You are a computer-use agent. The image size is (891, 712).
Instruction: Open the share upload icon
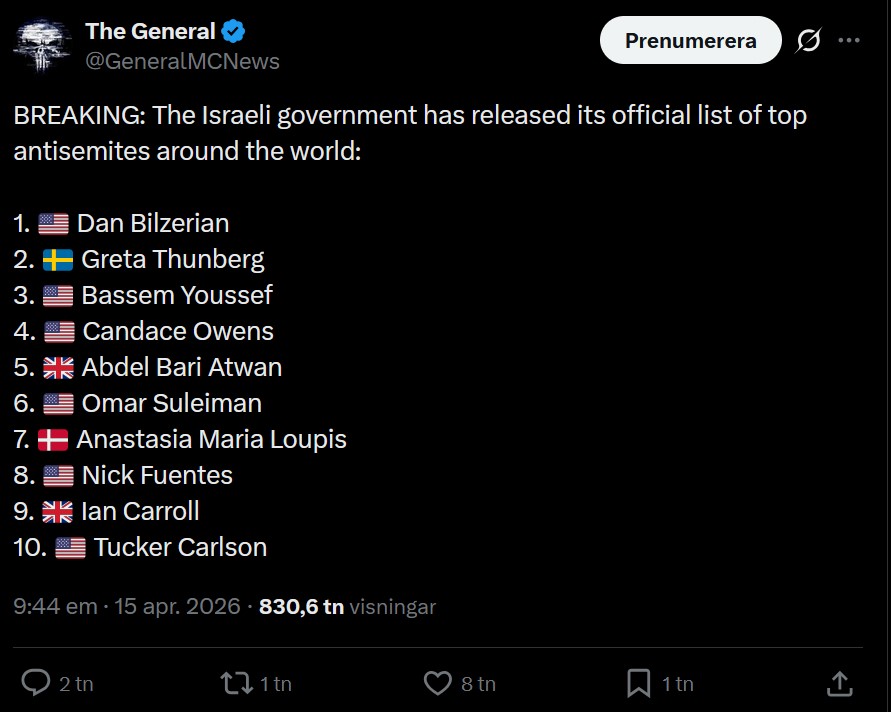pyautogui.click(x=840, y=683)
